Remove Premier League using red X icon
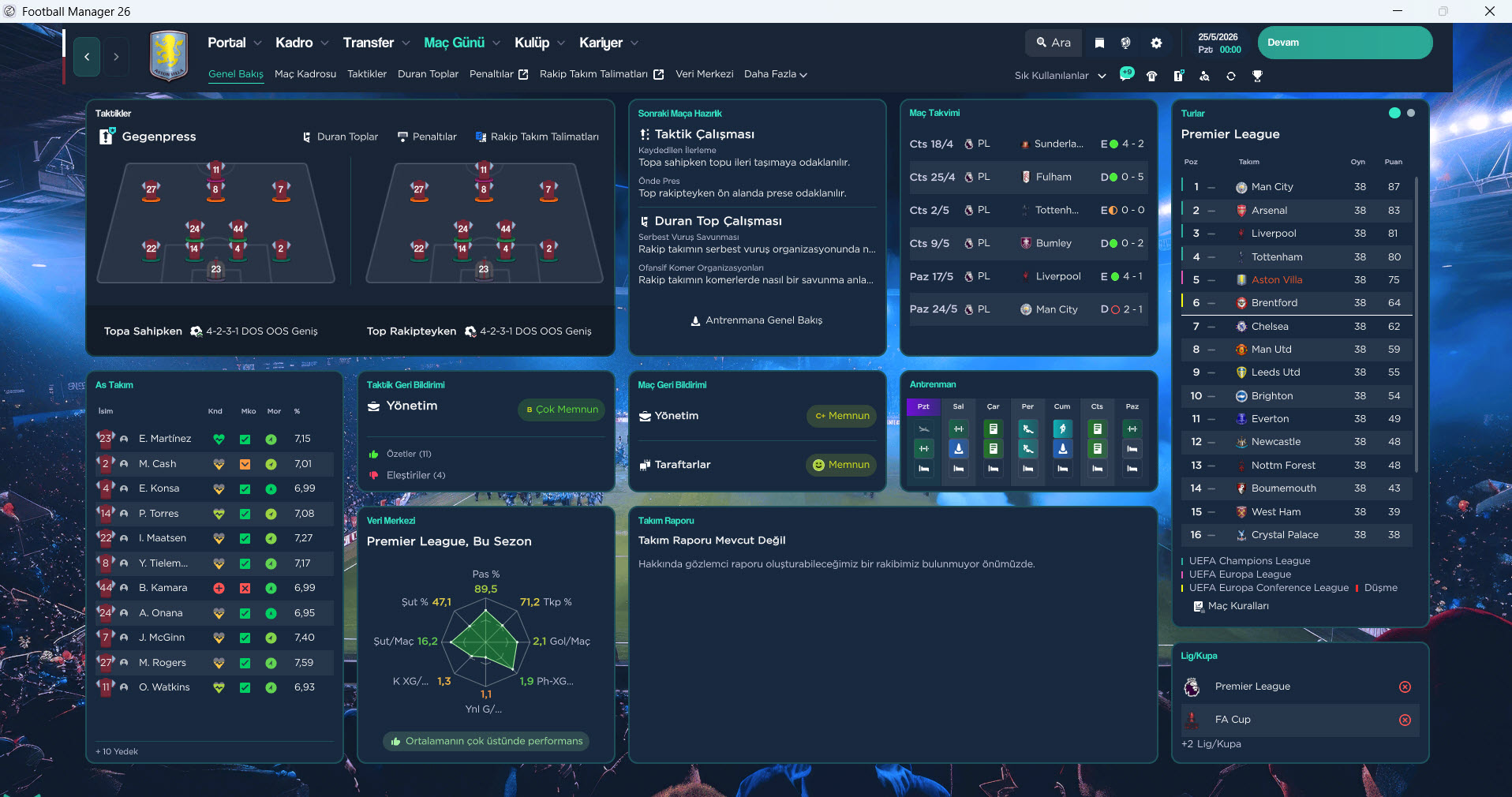Screen dimensions: 1512x797 [x=1405, y=687]
